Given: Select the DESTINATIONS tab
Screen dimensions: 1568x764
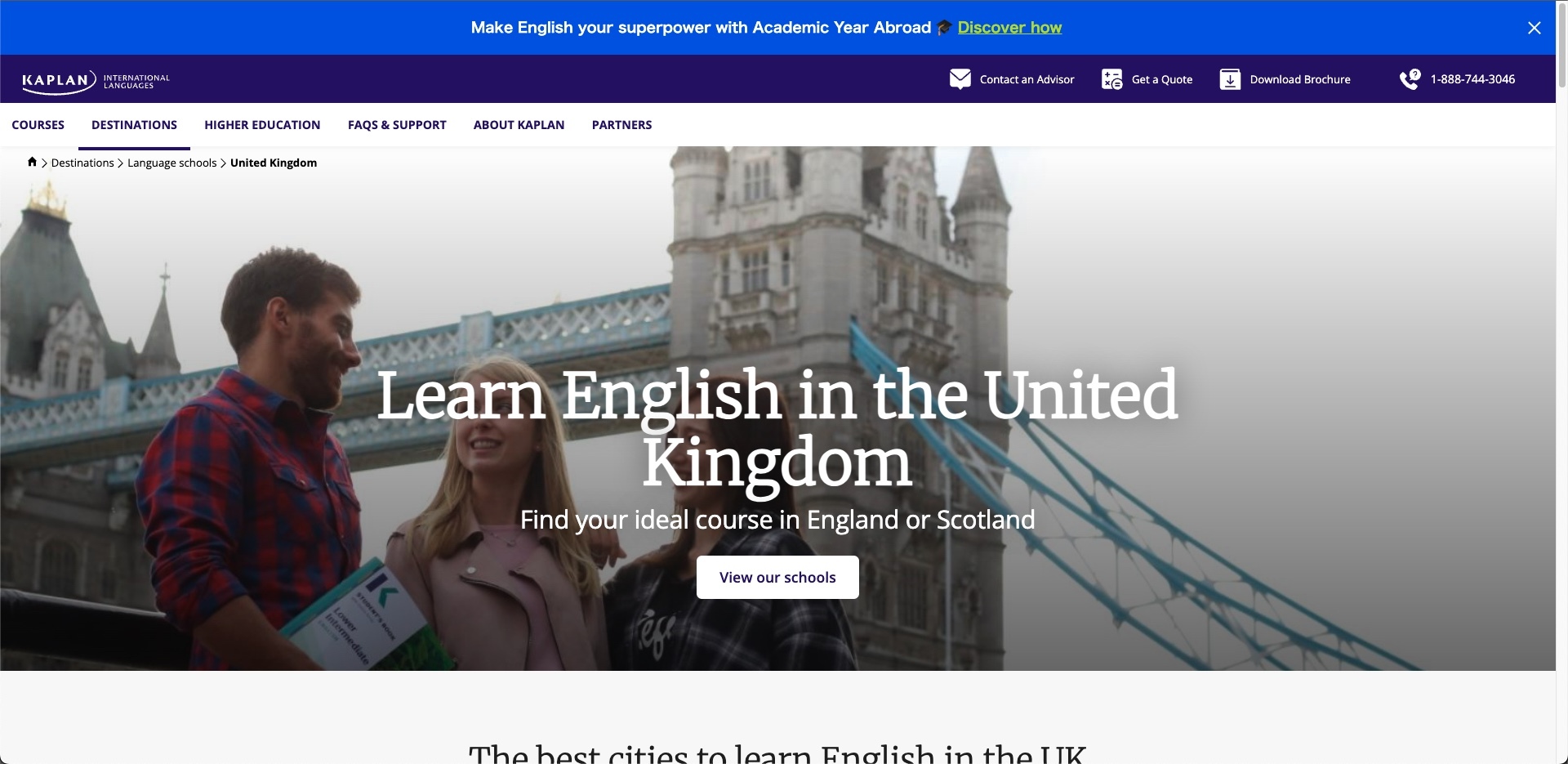Looking at the screenshot, I should (x=134, y=124).
